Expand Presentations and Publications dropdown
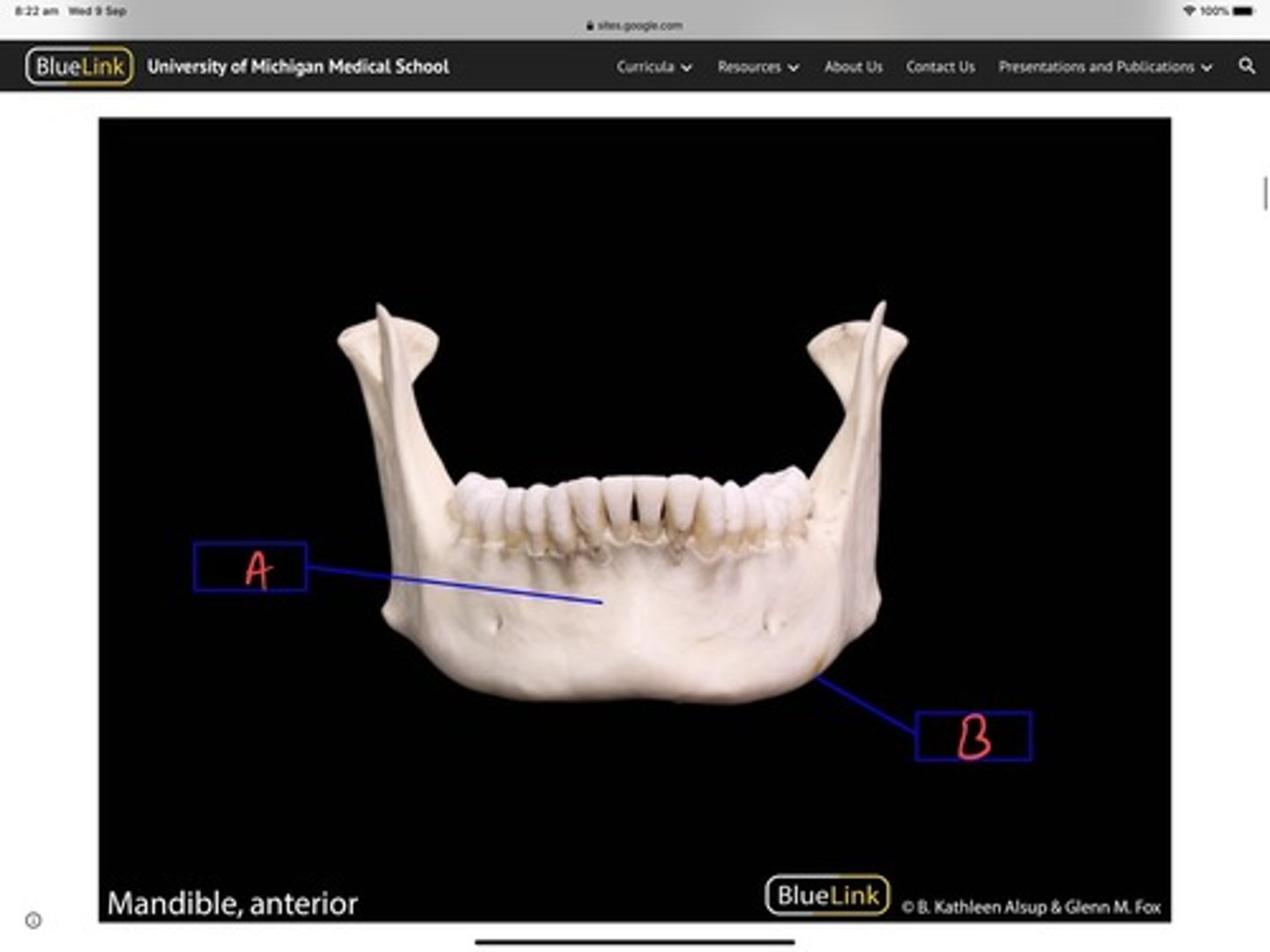This screenshot has height=952, width=1270. [1105, 67]
